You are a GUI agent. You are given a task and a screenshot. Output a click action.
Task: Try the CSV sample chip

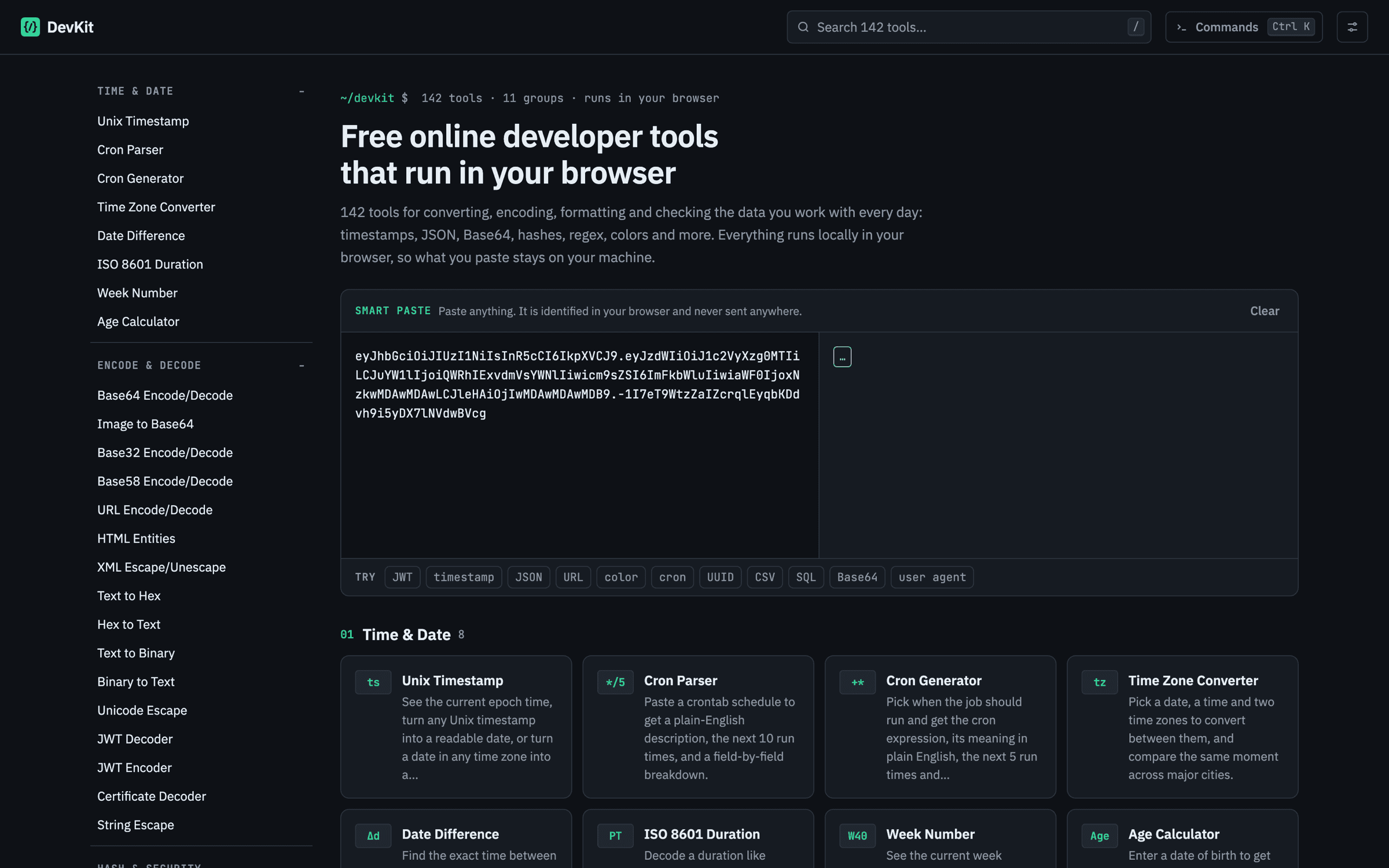click(765, 577)
